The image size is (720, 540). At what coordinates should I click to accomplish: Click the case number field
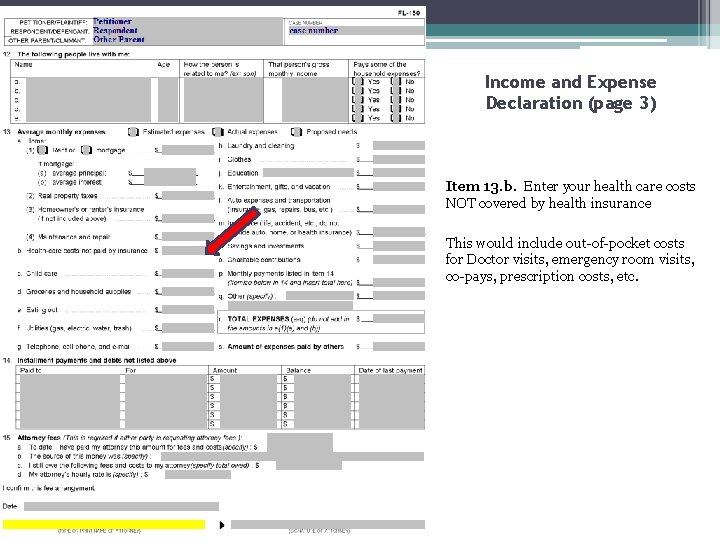coord(356,31)
